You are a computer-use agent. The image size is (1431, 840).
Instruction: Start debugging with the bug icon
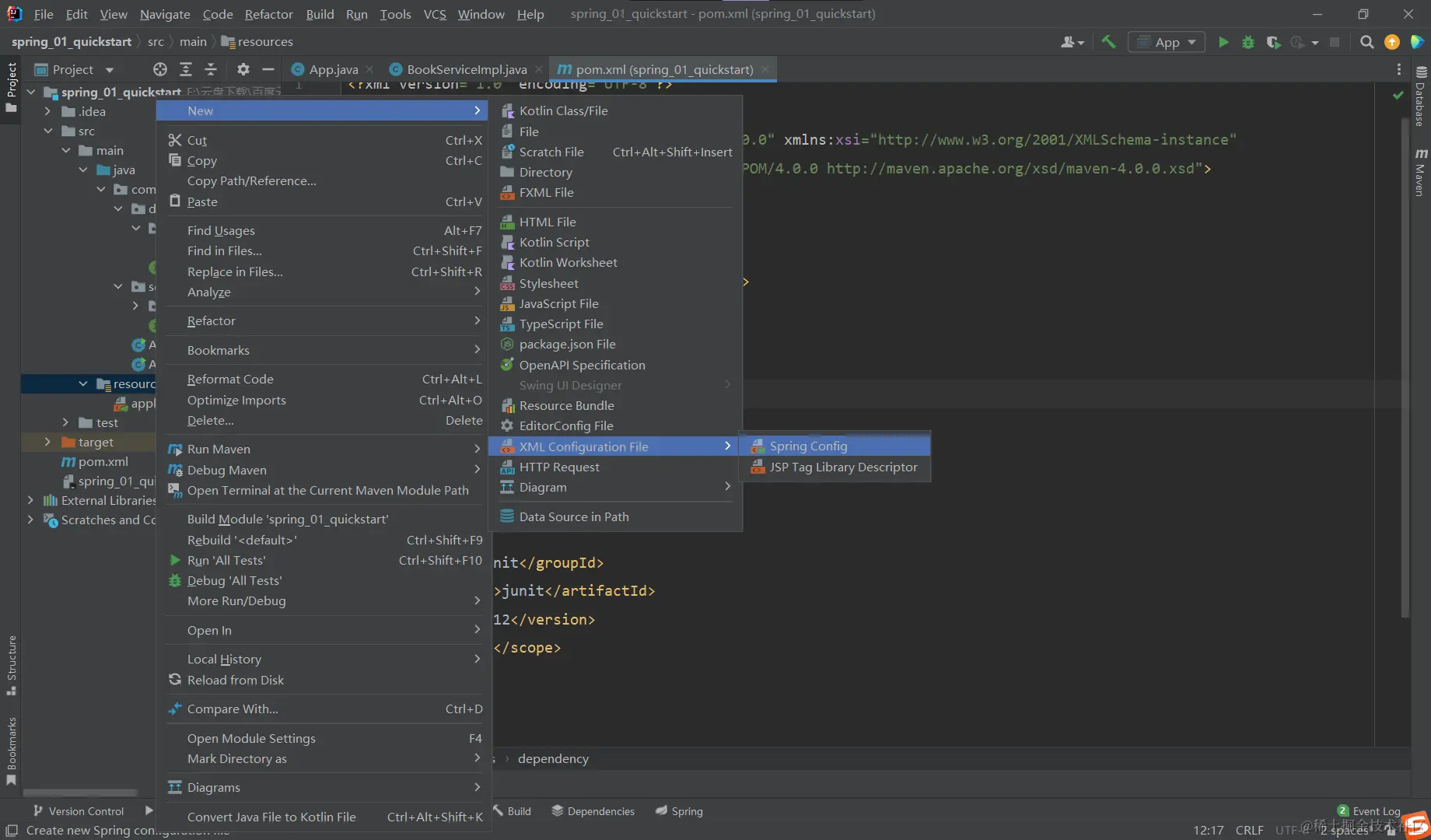click(x=1248, y=42)
